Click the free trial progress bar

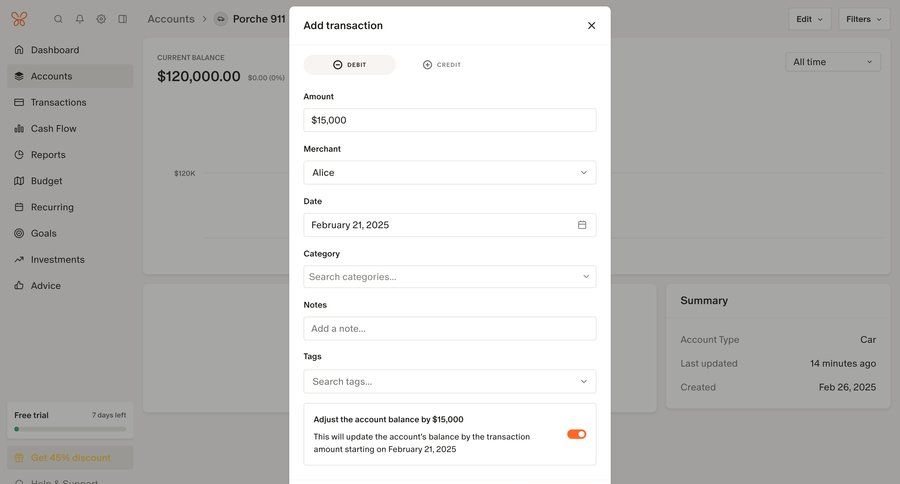click(70, 429)
